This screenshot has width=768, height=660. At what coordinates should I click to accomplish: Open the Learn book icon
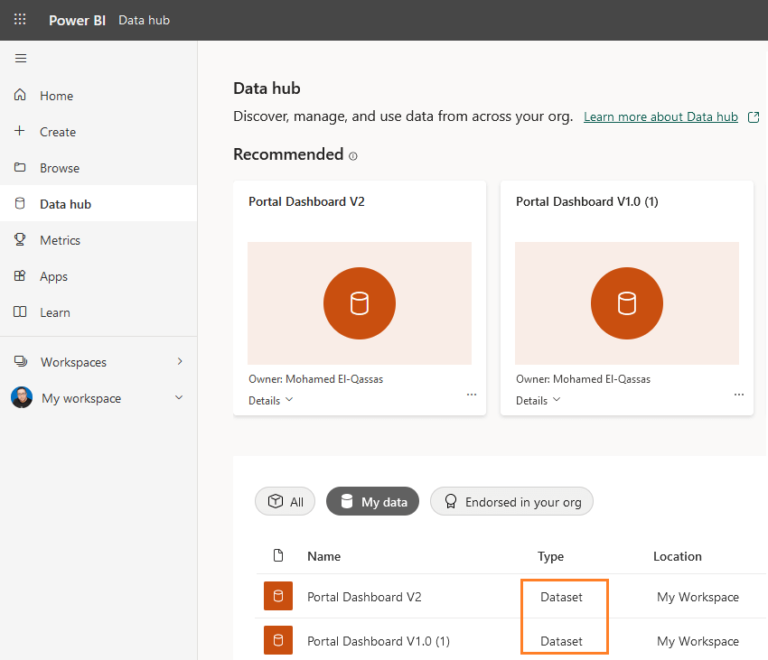[19, 312]
